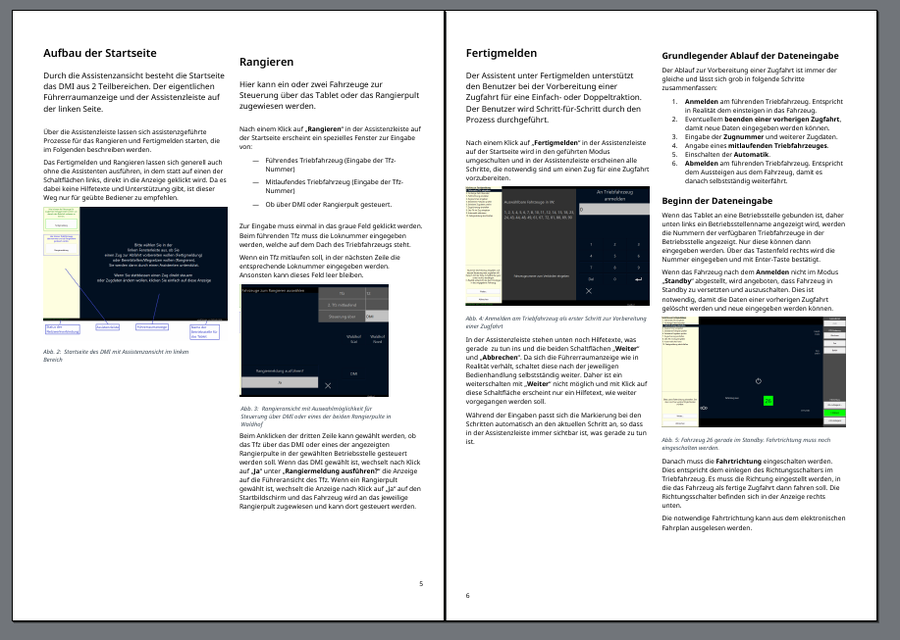Viewport: 900px width, 640px height.
Task: Click the "Ja" button in Rangieransicht figure
Action: [x=280, y=383]
